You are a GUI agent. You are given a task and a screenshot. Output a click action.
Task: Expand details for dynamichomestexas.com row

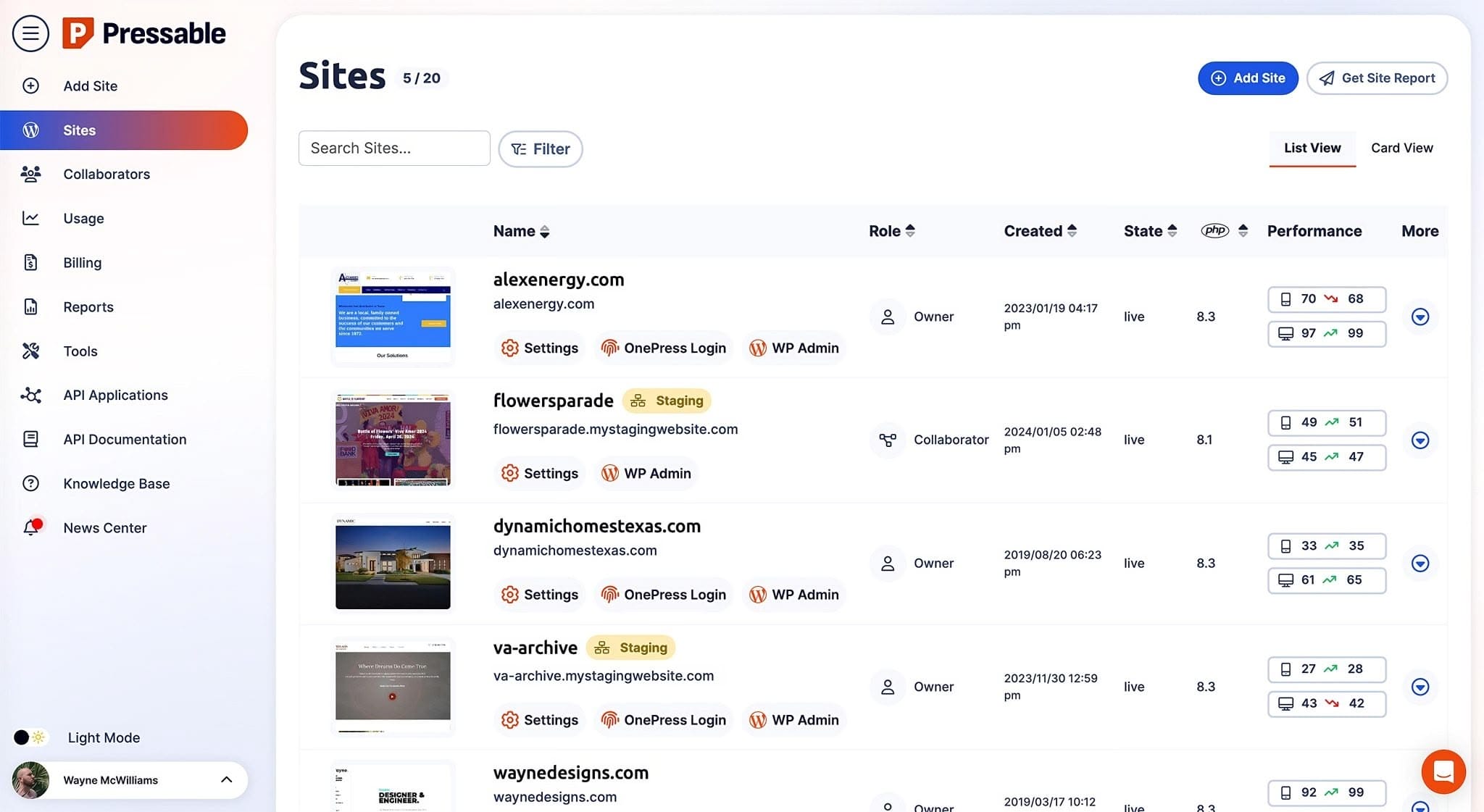1420,563
